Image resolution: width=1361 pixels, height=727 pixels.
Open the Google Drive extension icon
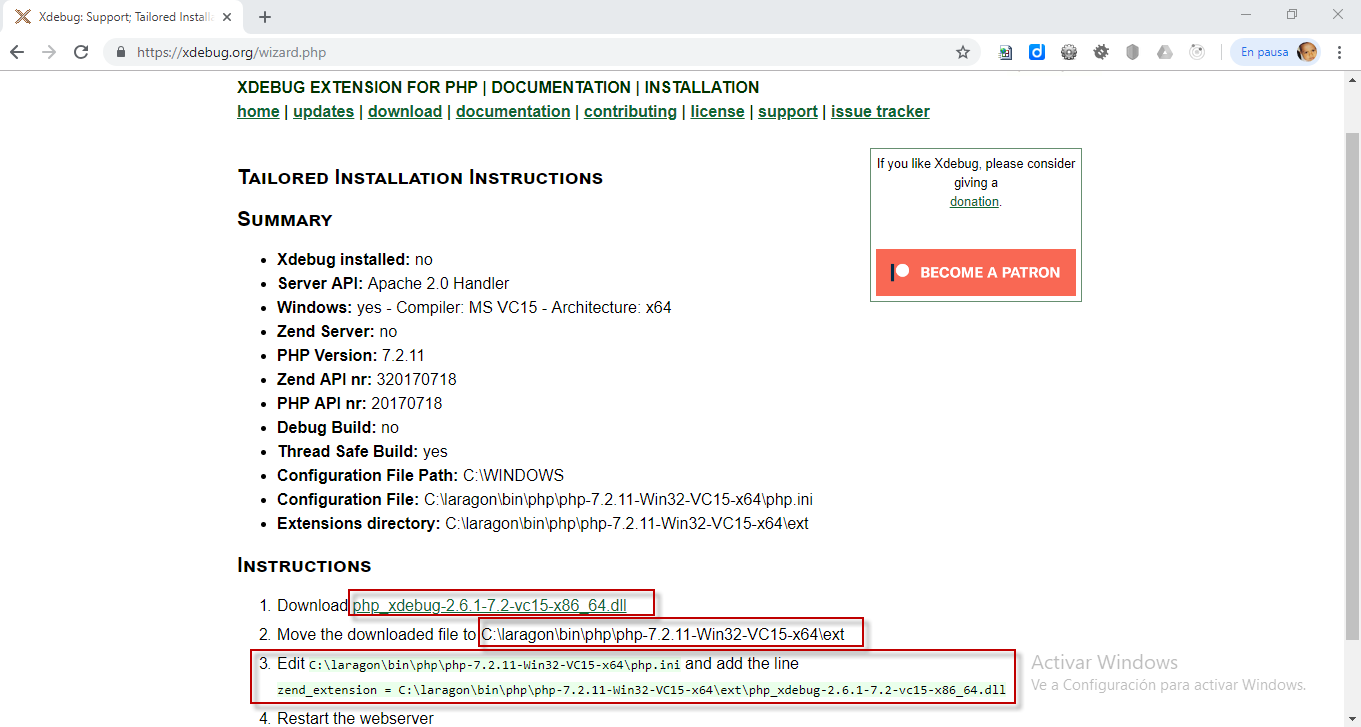1165,52
